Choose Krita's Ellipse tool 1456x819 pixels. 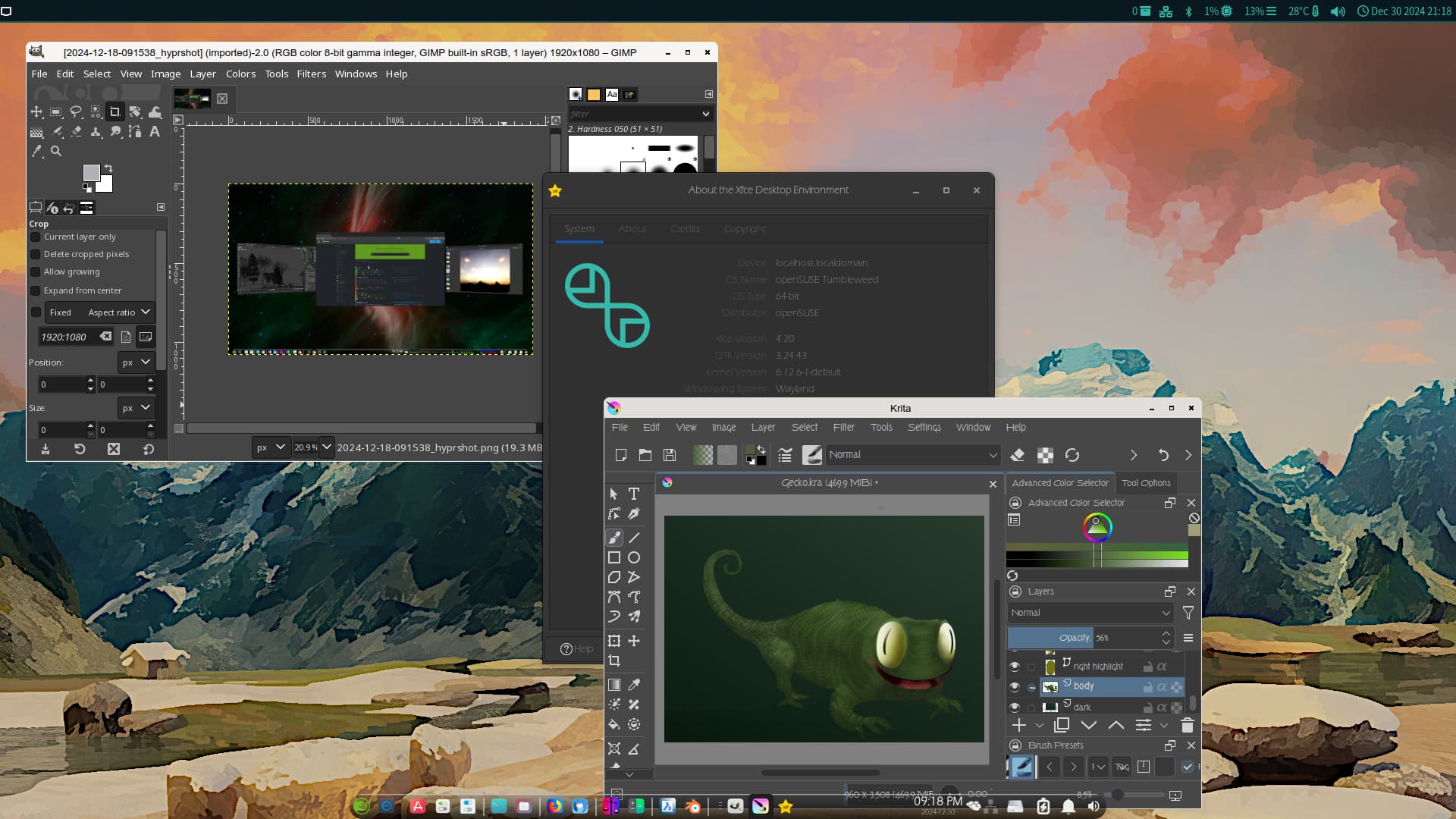634,557
